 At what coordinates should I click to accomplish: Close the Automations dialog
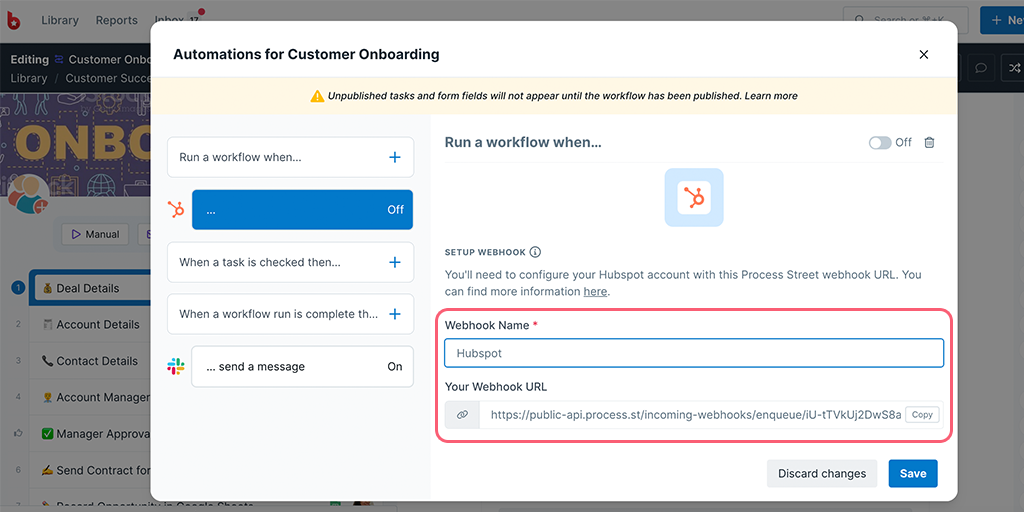[923, 55]
